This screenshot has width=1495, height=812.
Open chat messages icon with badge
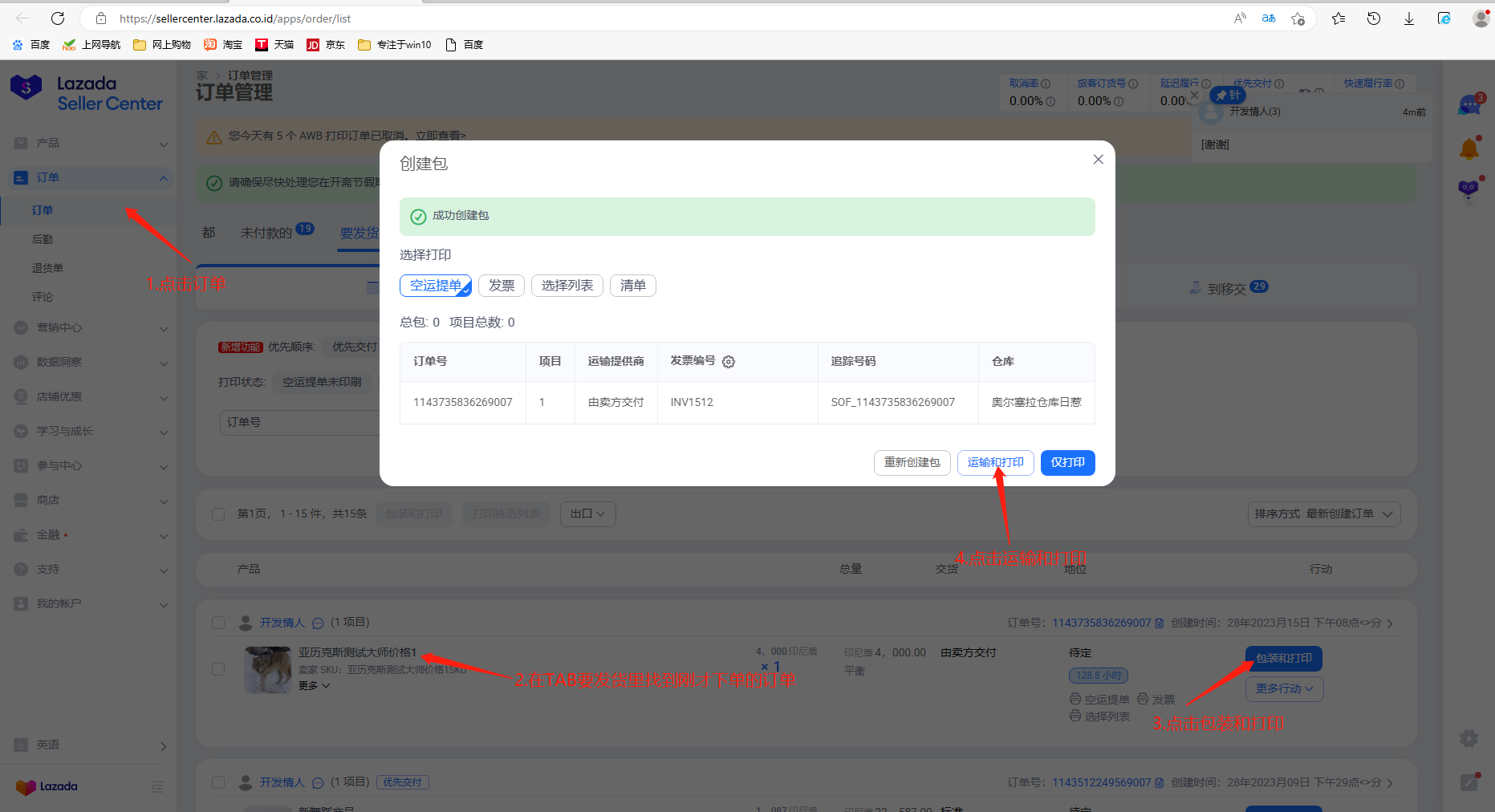click(1469, 105)
